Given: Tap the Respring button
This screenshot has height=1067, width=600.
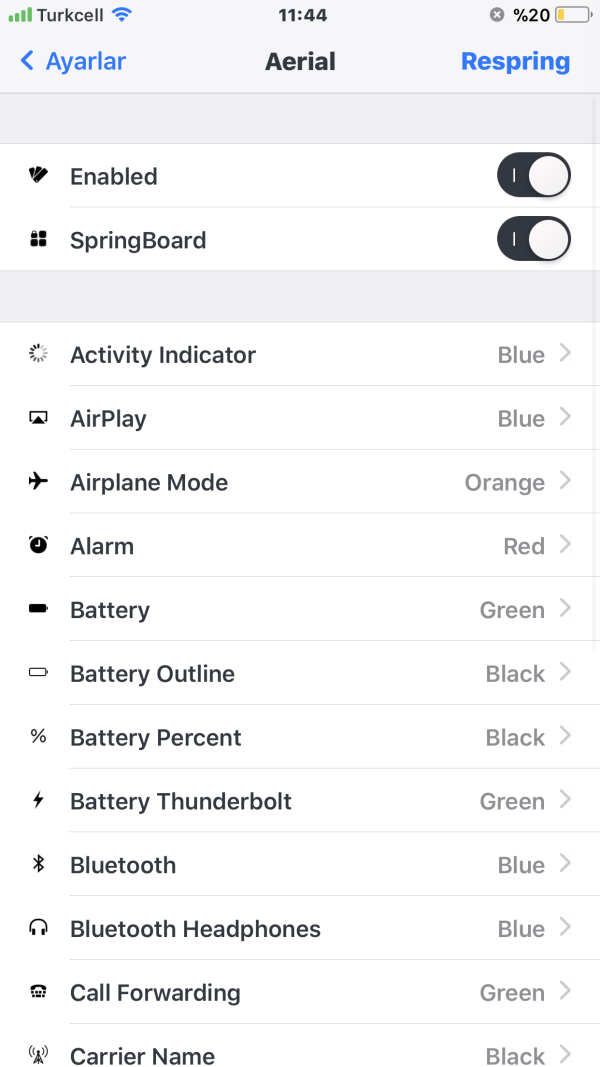Looking at the screenshot, I should click(515, 61).
